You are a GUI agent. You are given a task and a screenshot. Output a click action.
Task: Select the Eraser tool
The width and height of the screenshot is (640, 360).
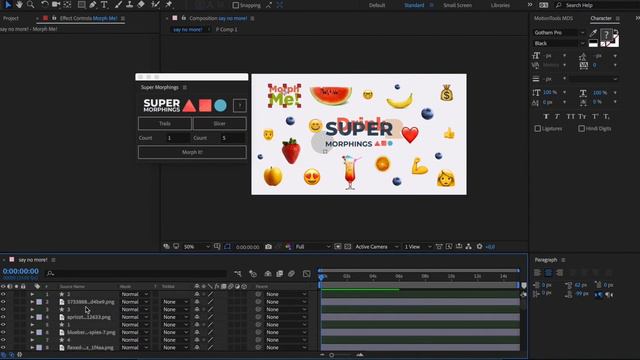[141, 4]
